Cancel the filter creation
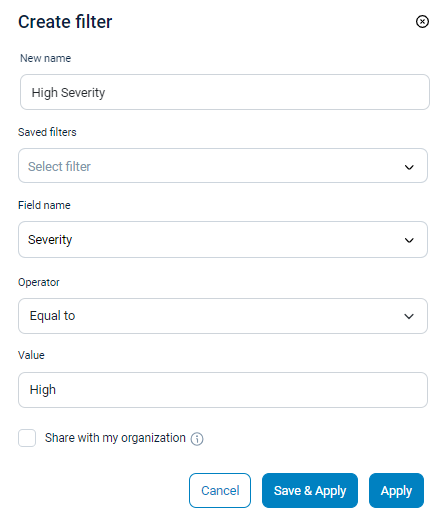Screen dimensions: 445x516 click(x=220, y=490)
